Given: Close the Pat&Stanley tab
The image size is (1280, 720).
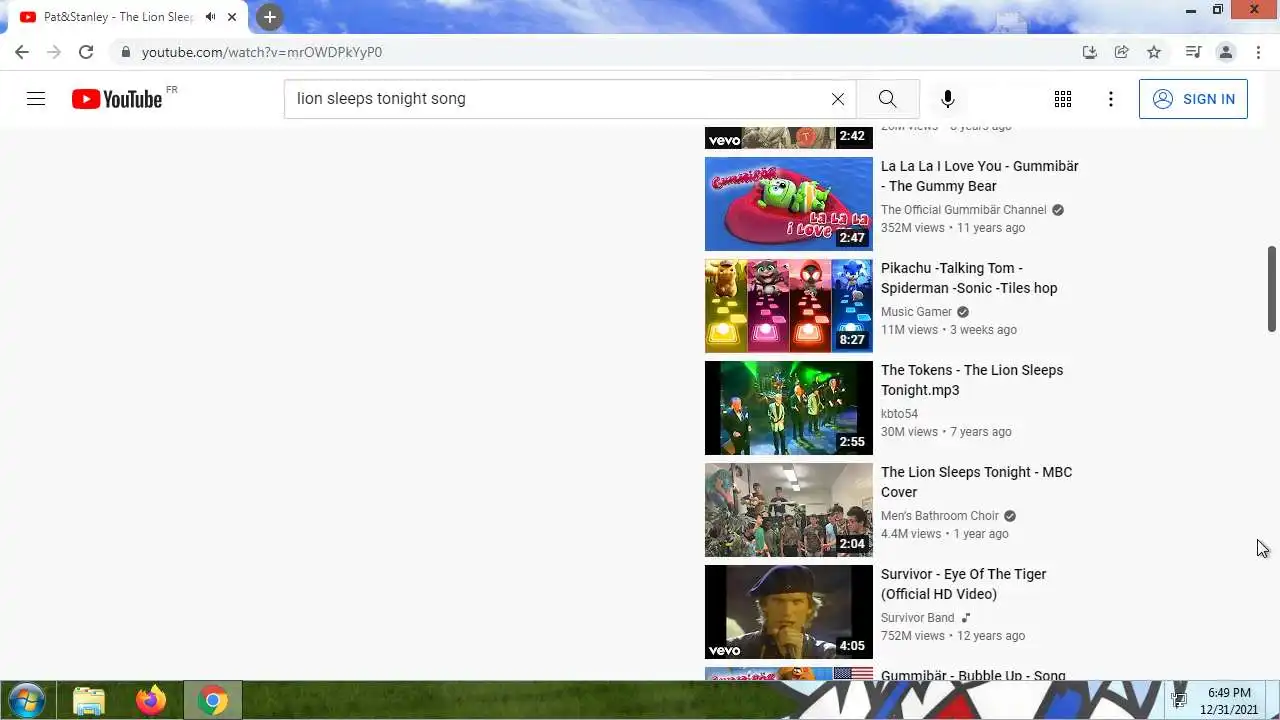Looking at the screenshot, I should [233, 17].
